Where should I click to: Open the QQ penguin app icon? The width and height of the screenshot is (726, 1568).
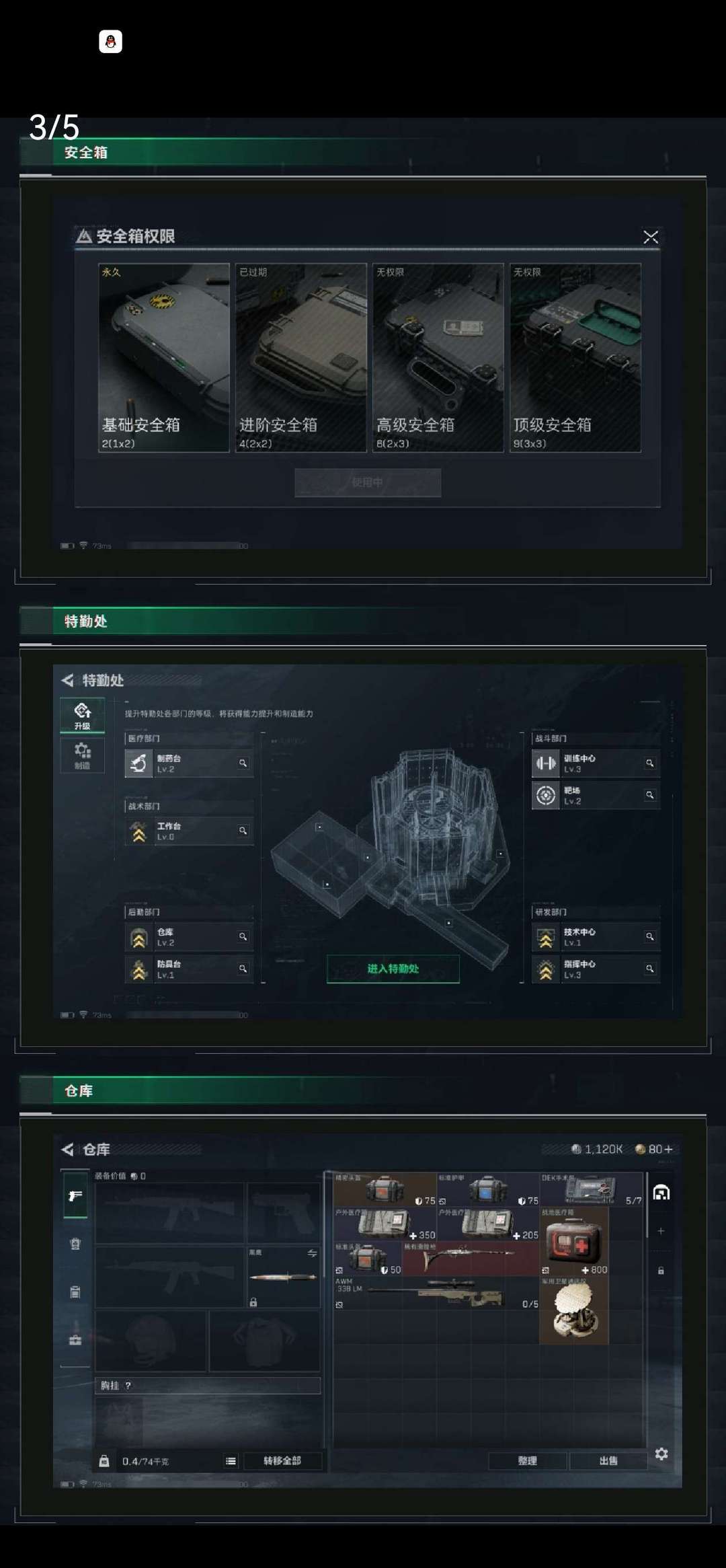click(x=110, y=42)
